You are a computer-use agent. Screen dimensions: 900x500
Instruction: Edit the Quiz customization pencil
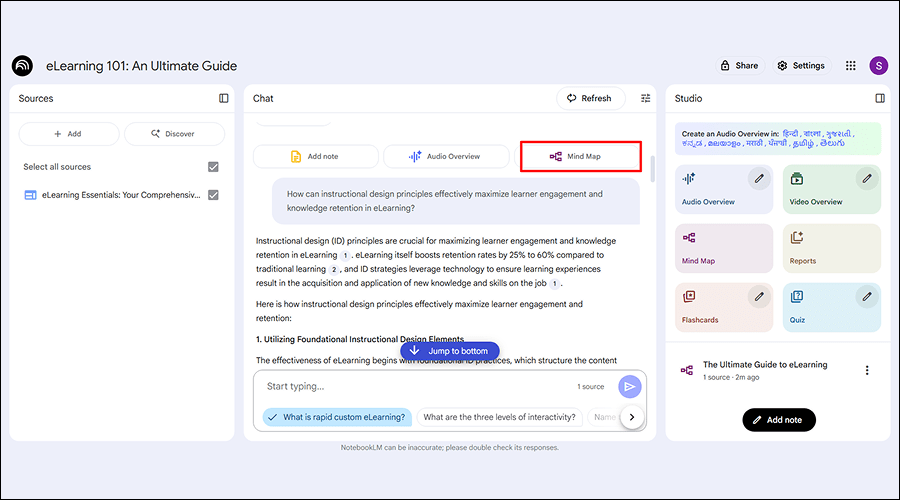[867, 296]
